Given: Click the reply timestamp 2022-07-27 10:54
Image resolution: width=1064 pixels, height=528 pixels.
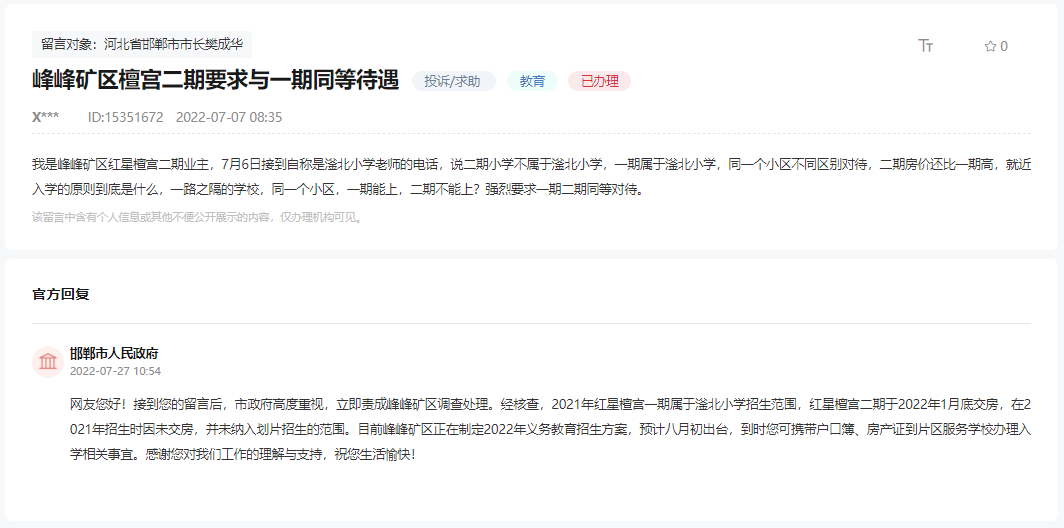Looking at the screenshot, I should click(x=115, y=371).
